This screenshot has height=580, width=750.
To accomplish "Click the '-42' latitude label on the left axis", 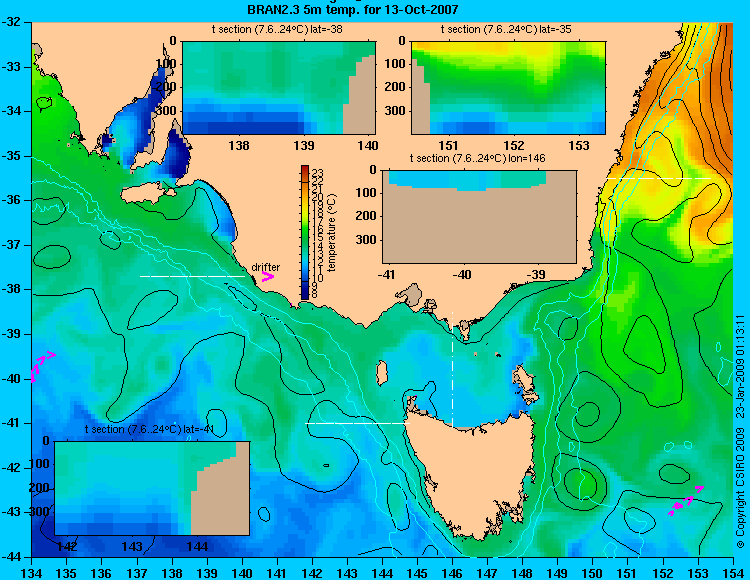I will click(12, 468).
